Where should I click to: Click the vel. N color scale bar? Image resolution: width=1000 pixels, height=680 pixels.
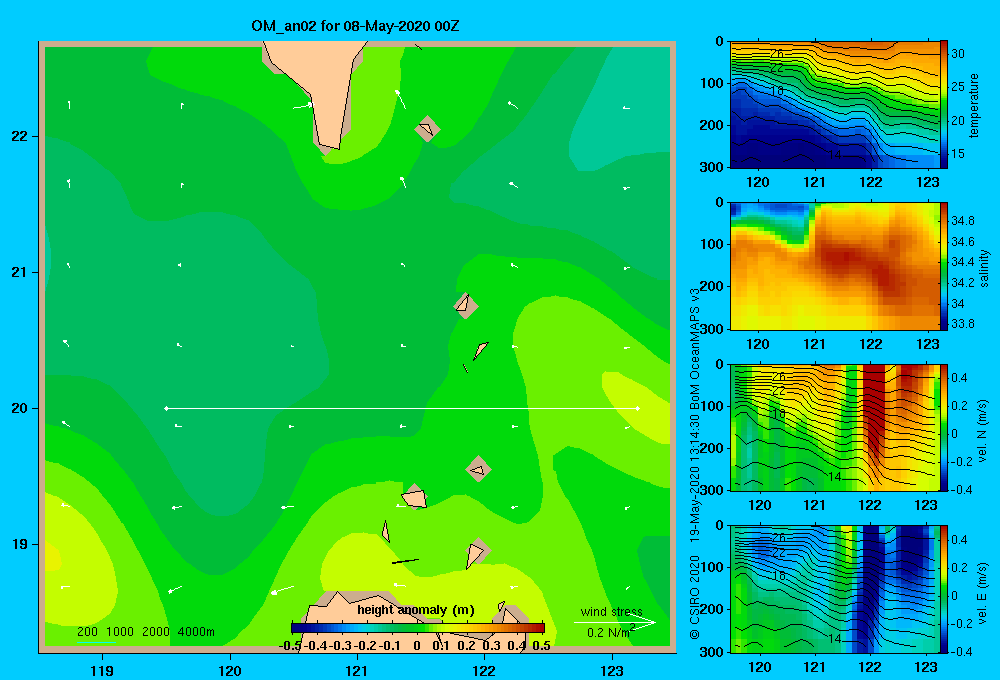coord(944,427)
